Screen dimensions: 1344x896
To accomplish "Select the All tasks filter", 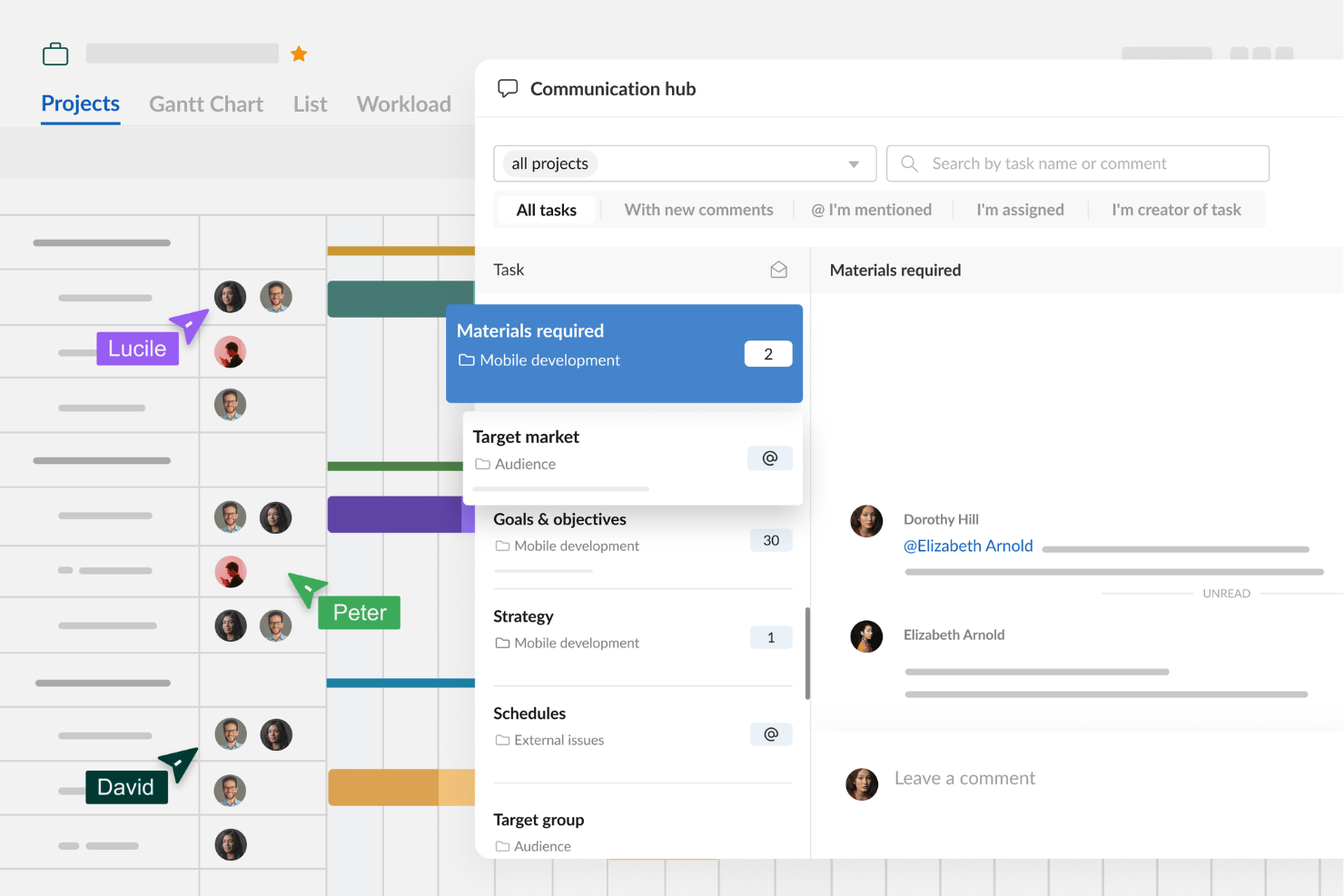I will (x=547, y=210).
